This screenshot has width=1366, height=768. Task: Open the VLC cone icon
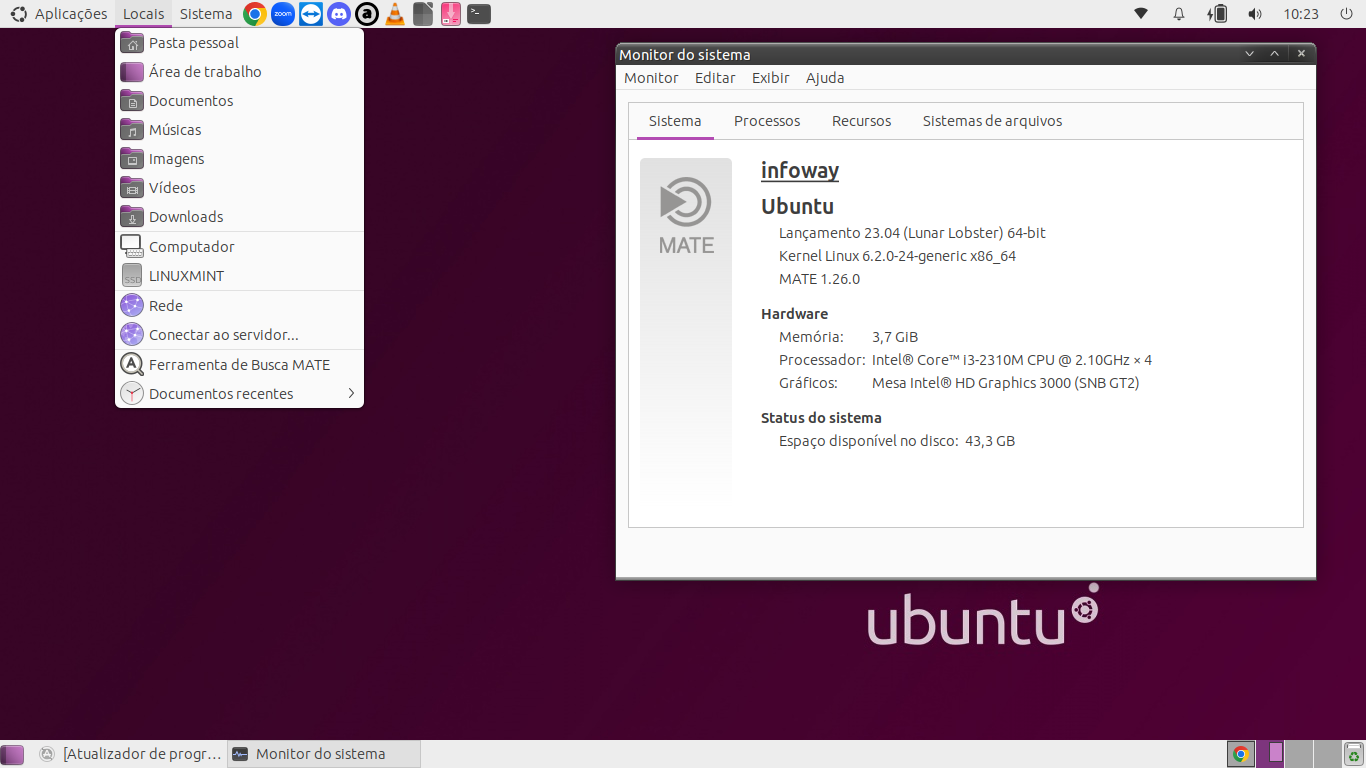coord(395,14)
